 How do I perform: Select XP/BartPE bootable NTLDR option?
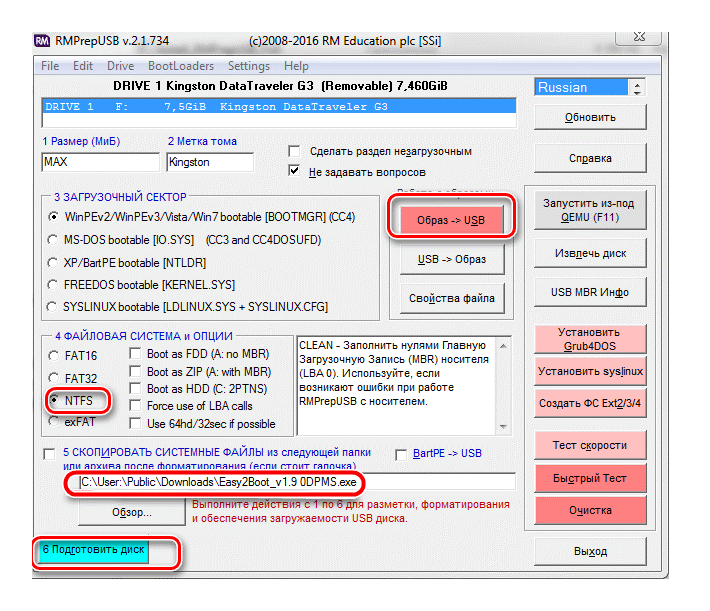(53, 263)
